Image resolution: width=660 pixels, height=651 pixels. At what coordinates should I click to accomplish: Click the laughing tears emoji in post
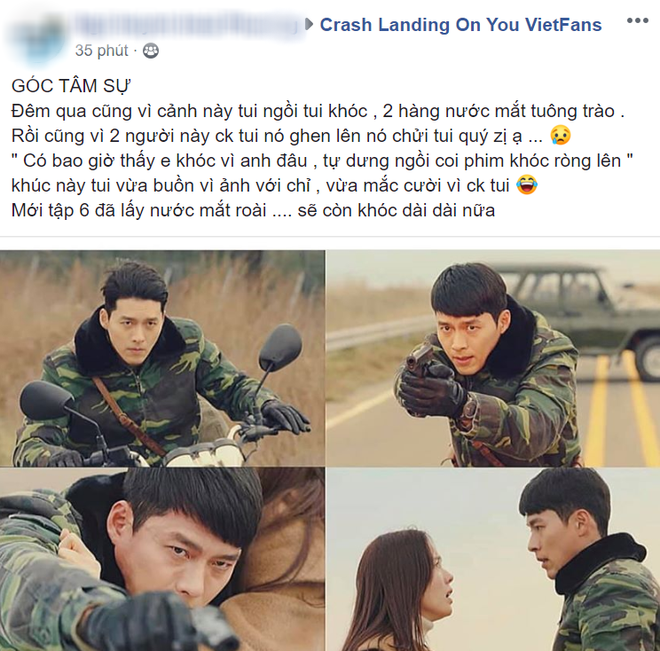pyautogui.click(x=527, y=185)
